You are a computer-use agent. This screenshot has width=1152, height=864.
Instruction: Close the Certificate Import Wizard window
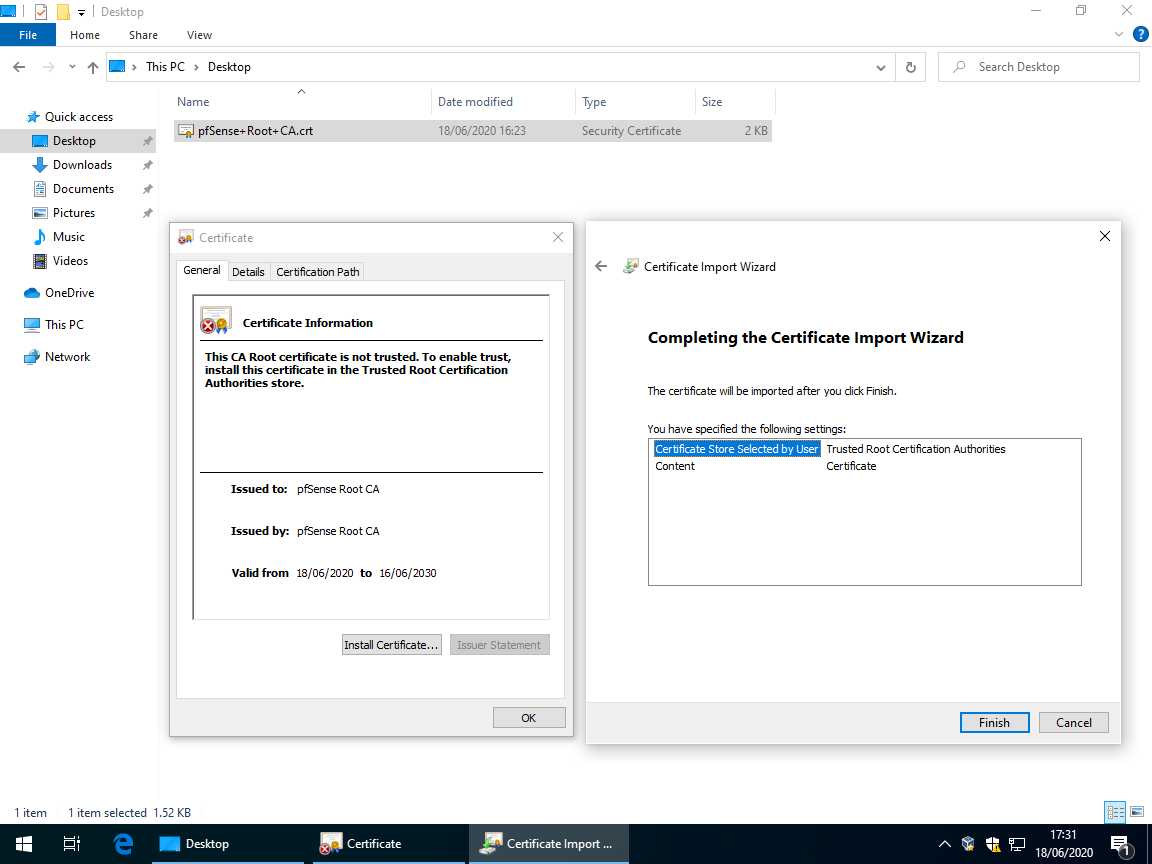point(1104,236)
